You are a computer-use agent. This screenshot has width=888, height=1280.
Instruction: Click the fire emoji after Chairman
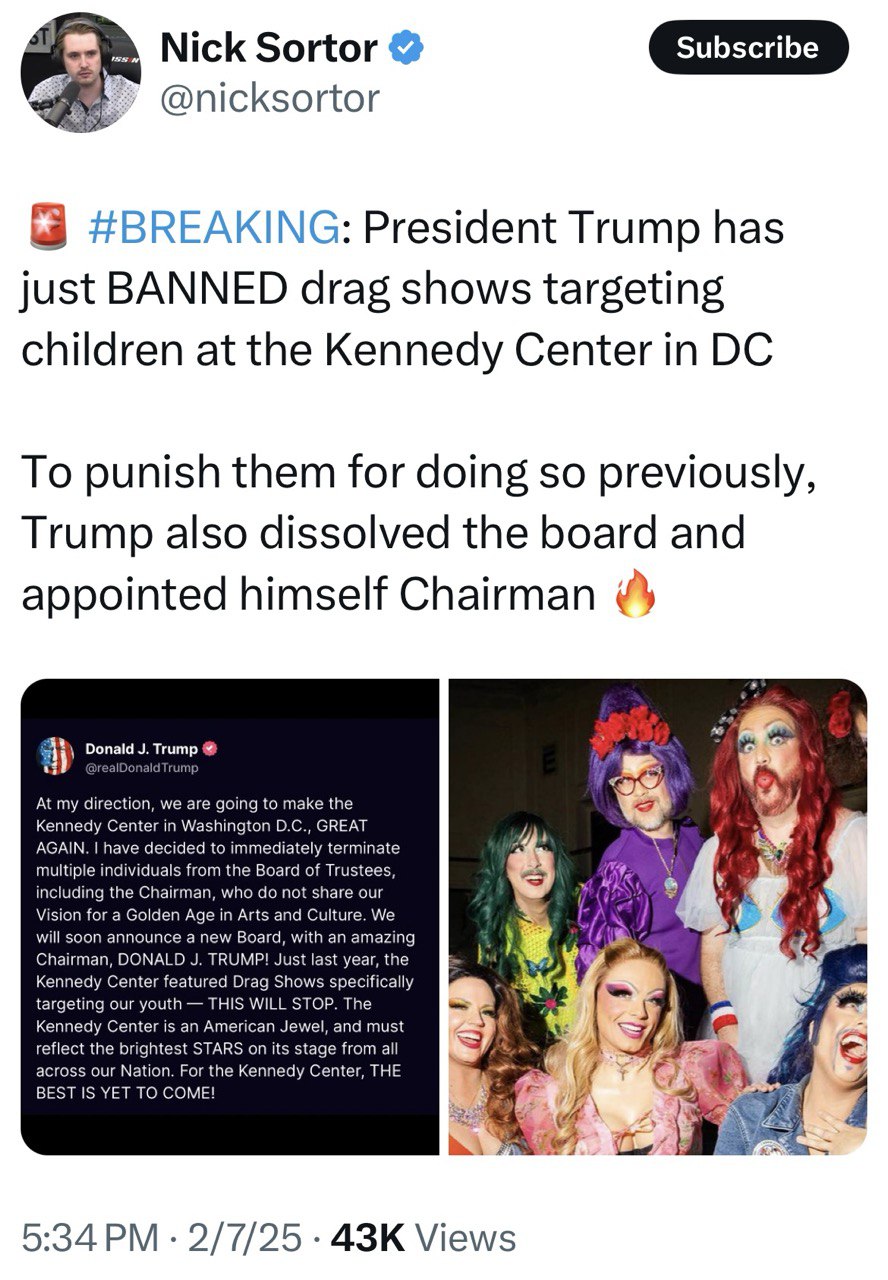(x=635, y=595)
